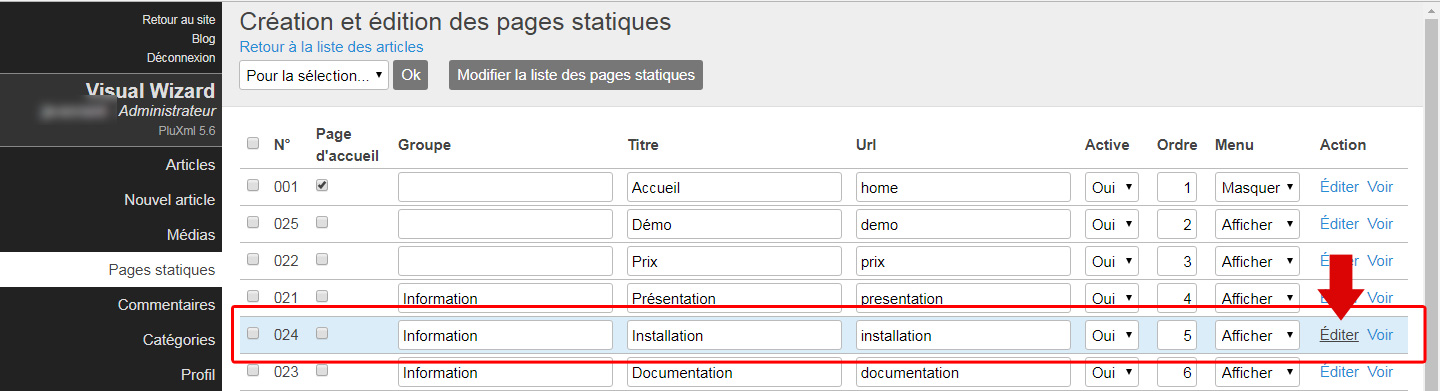Toggle the select-all checkbox in table header
The image size is (1440, 391).
click(253, 143)
